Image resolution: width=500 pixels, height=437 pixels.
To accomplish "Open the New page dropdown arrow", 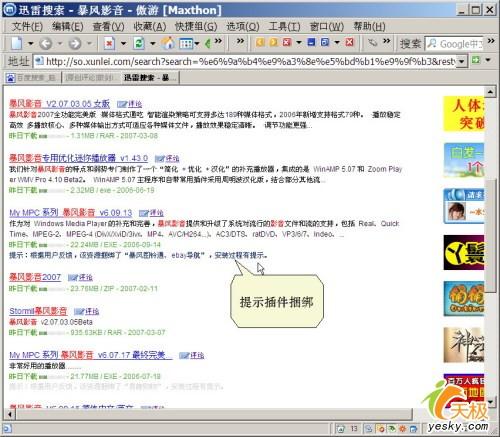I will (31, 44).
